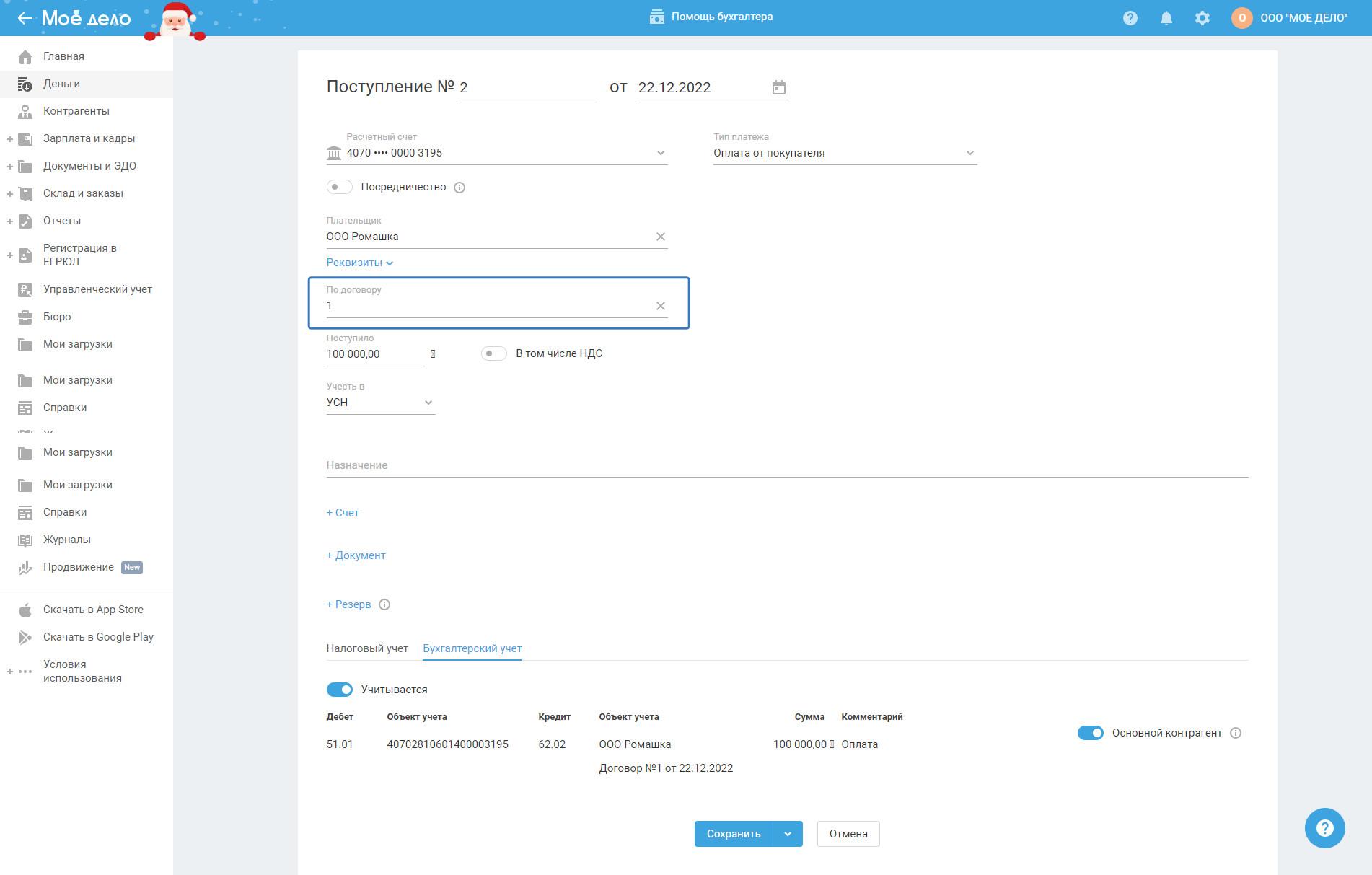The width and height of the screenshot is (1372, 875).
Task: Switch to the Налоговый учет tab
Action: coord(367,648)
